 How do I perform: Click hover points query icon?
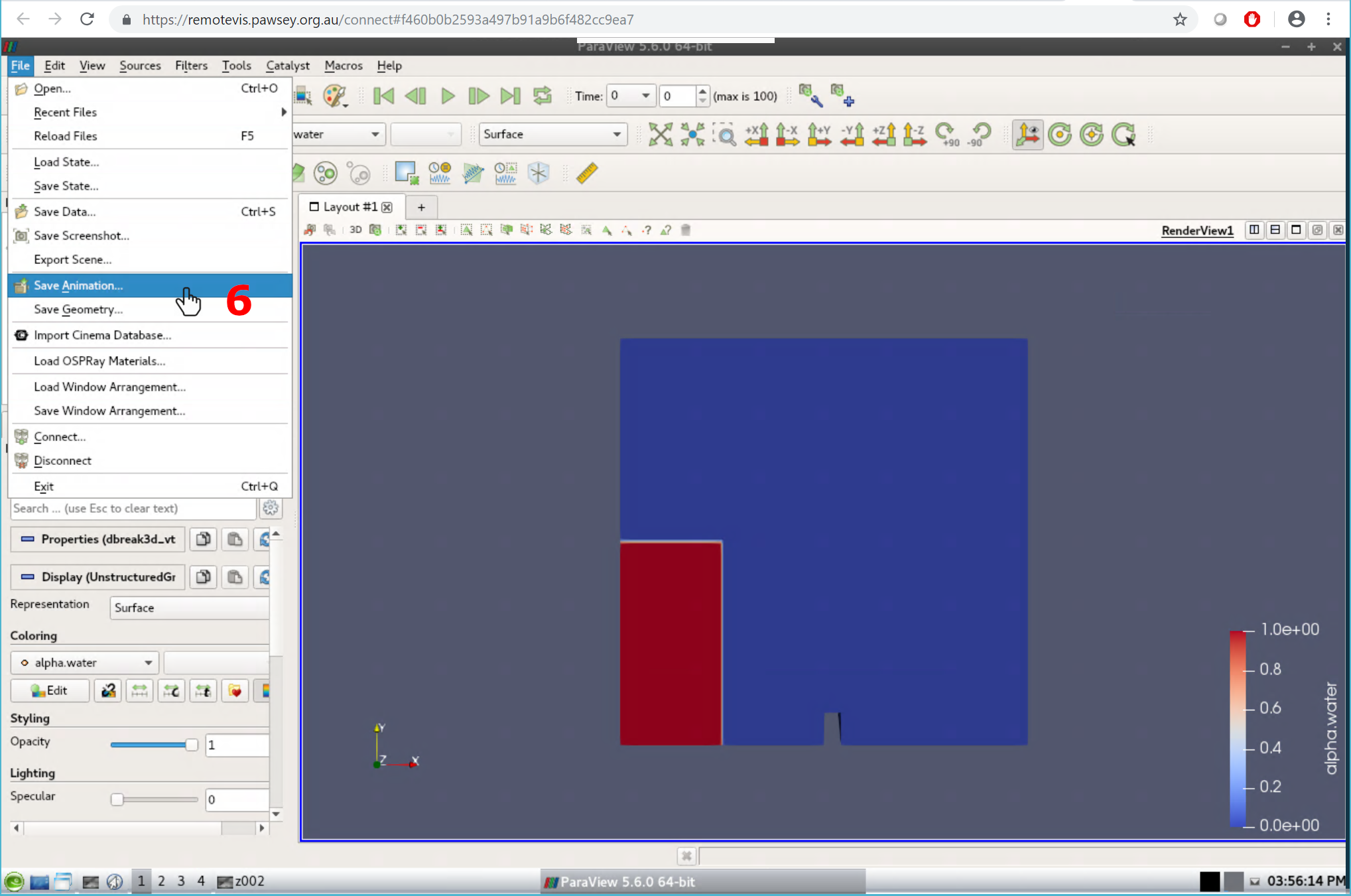click(647, 230)
